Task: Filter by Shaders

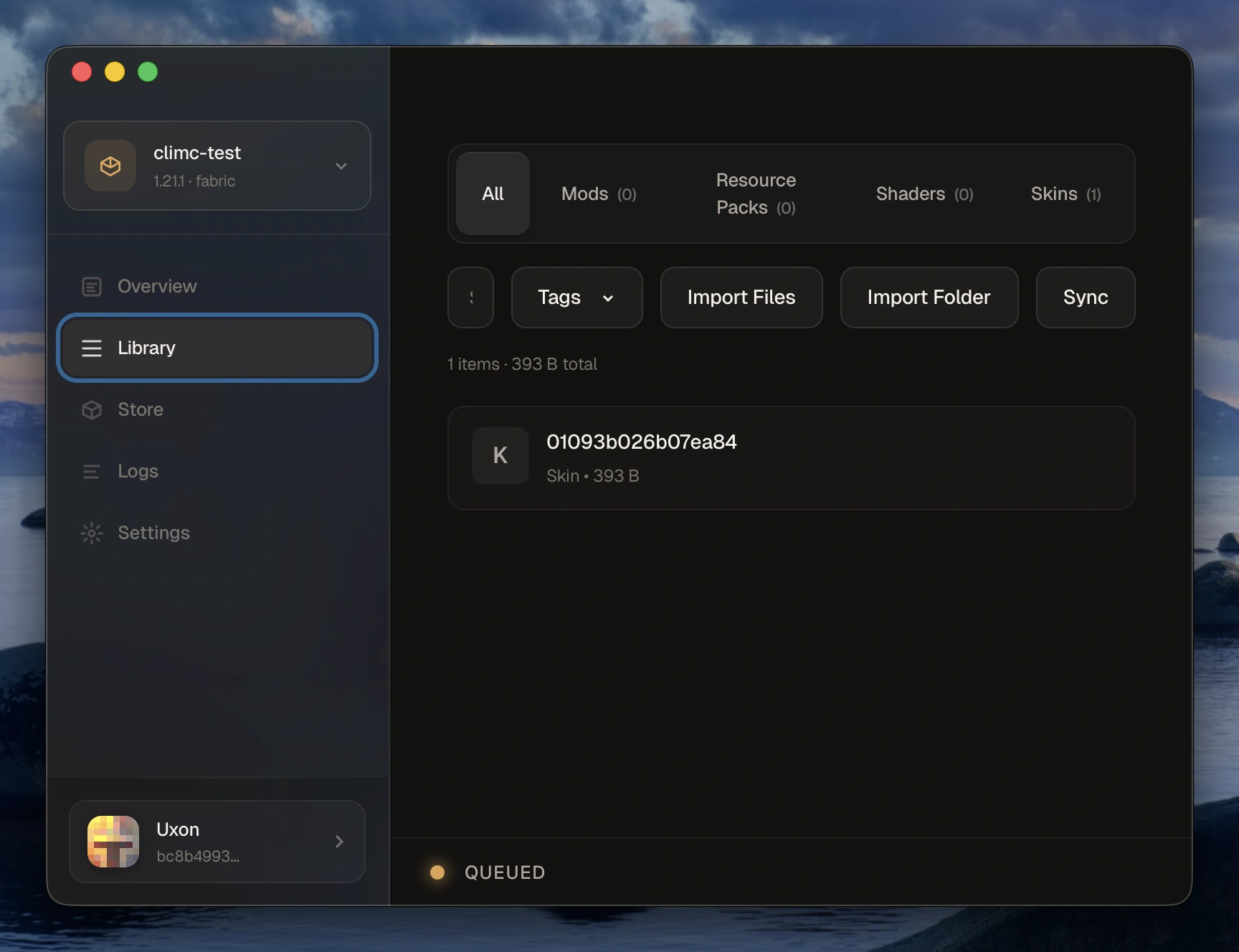Action: [924, 194]
